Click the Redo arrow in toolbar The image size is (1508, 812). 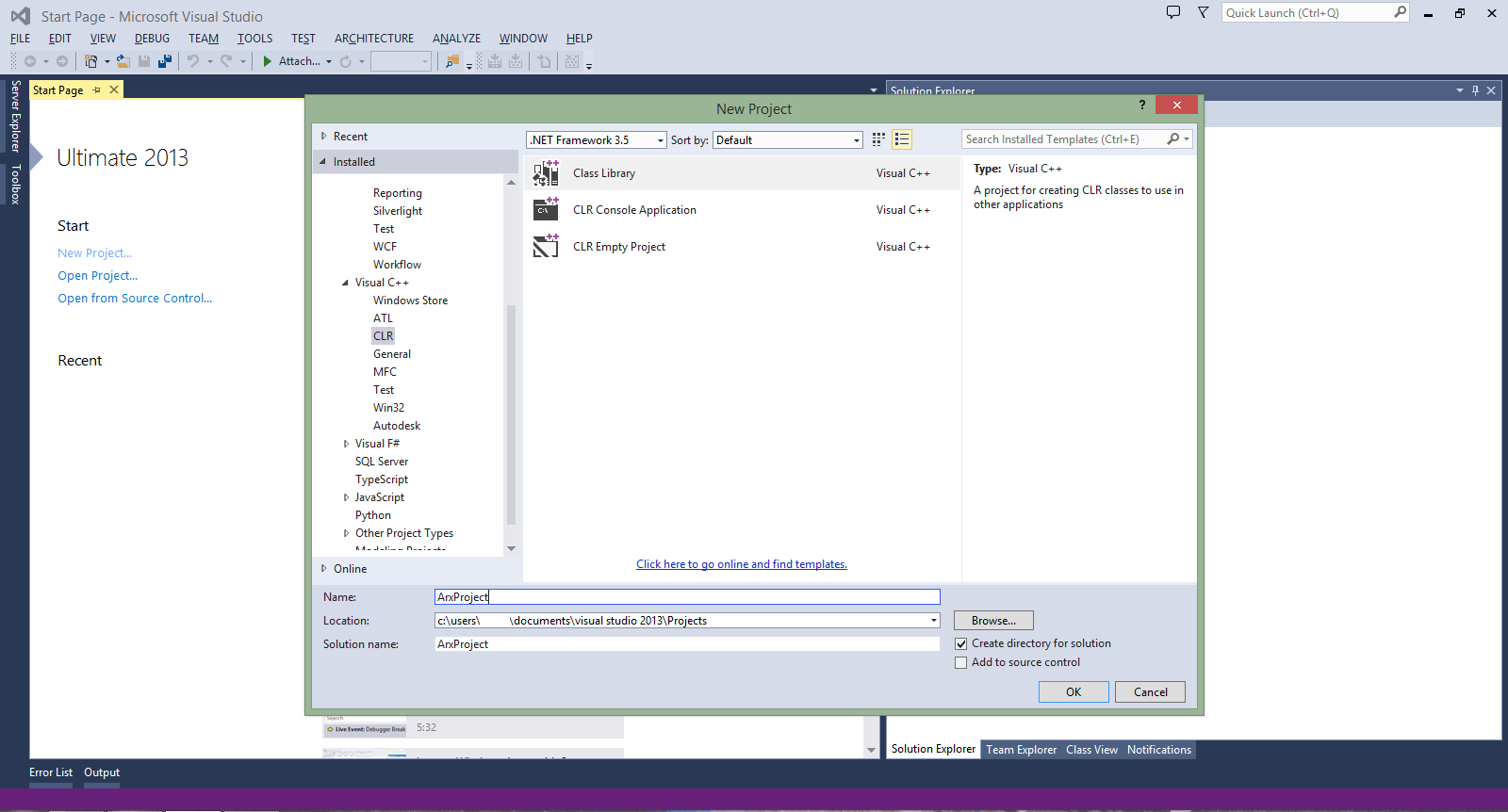226,61
